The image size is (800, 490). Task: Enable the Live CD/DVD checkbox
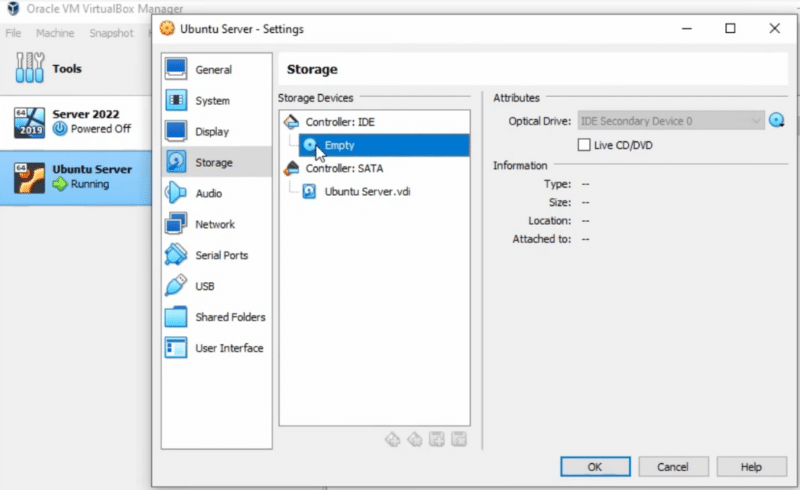(x=585, y=146)
